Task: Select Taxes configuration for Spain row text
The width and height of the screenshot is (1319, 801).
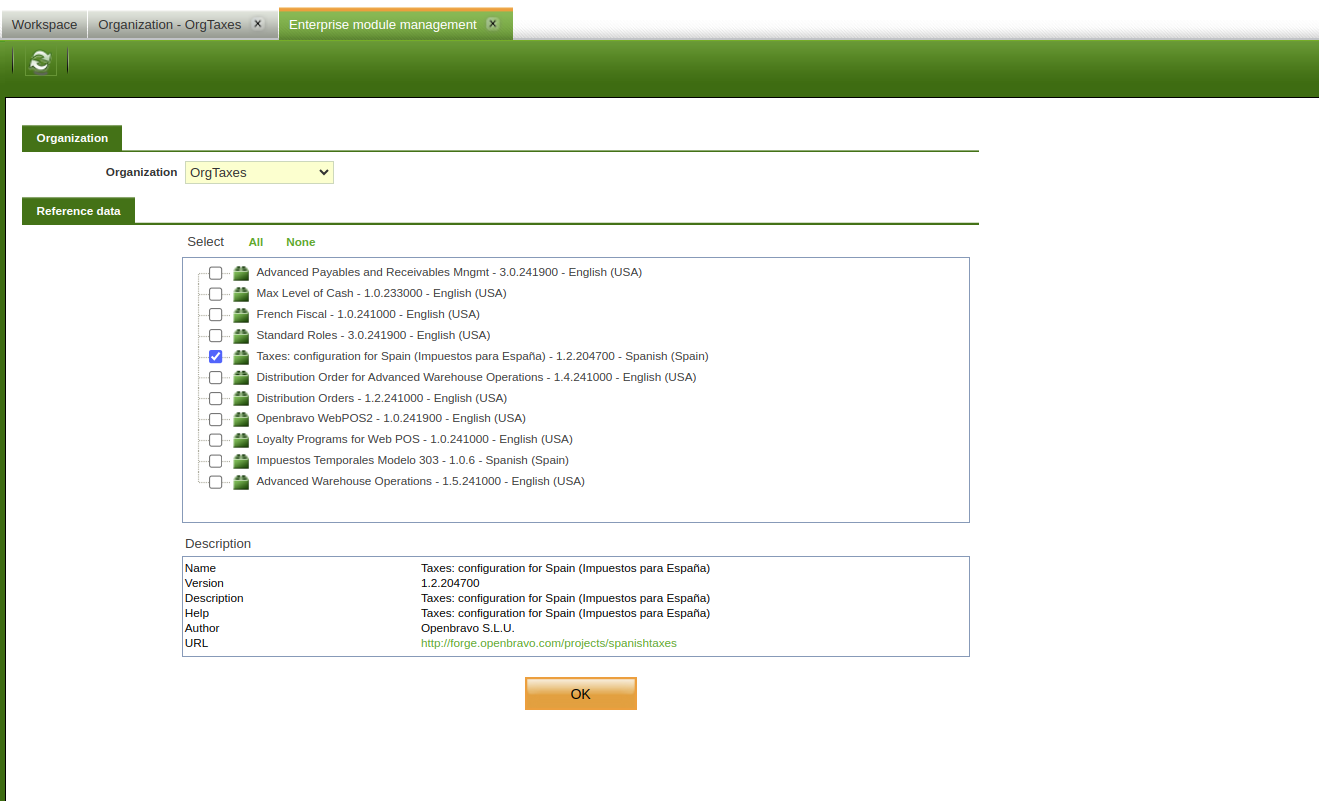Action: [482, 356]
